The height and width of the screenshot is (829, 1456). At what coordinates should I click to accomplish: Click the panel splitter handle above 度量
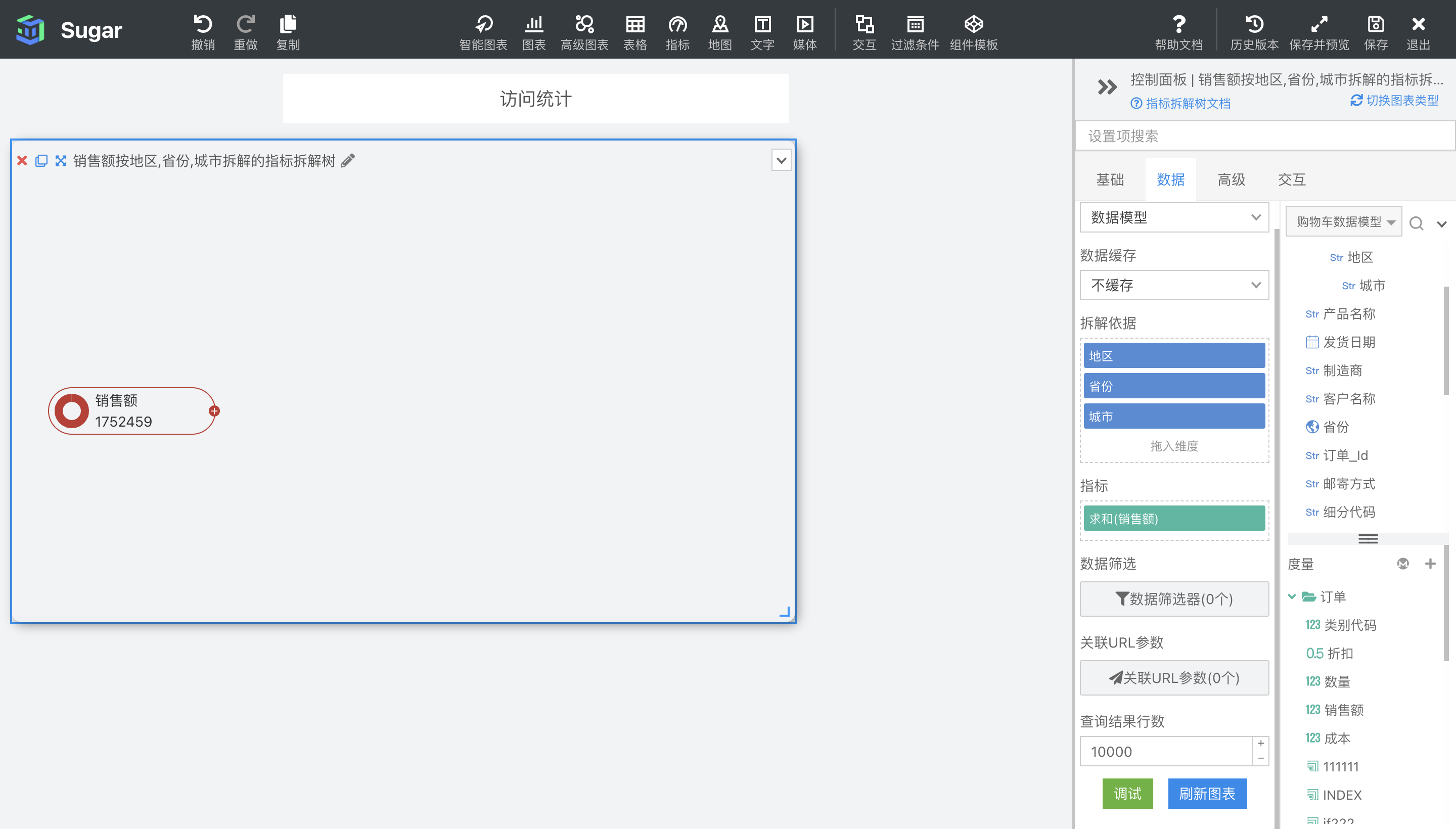click(x=1368, y=539)
